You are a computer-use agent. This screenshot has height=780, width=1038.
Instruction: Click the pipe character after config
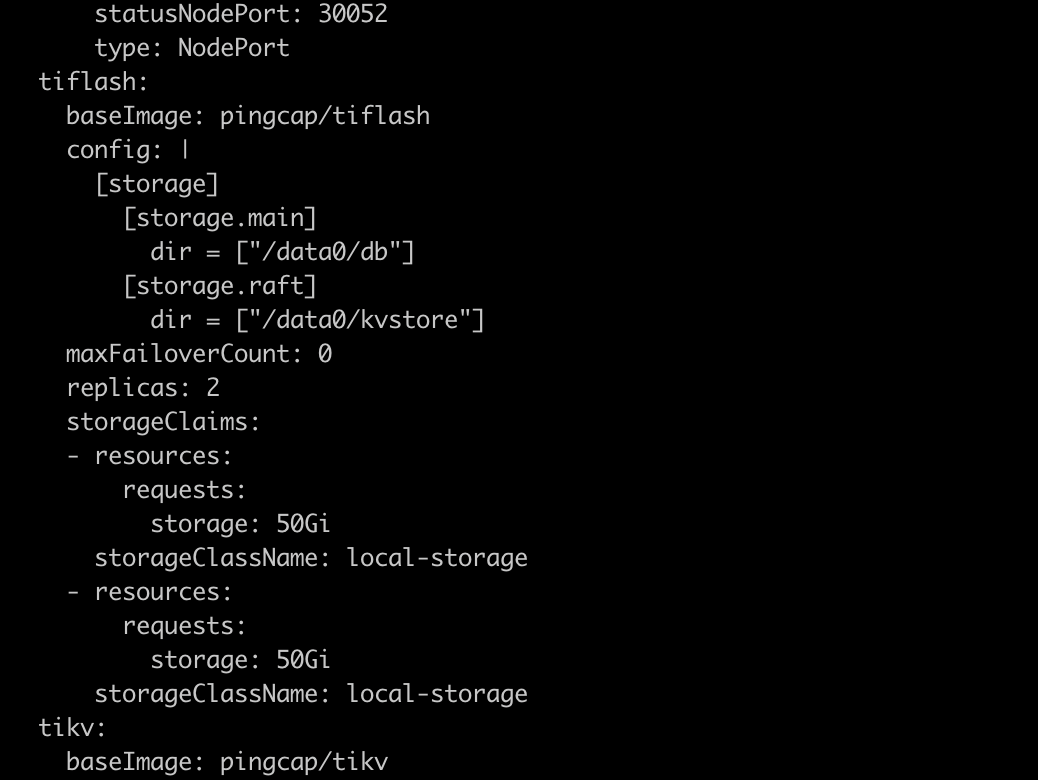click(x=185, y=150)
